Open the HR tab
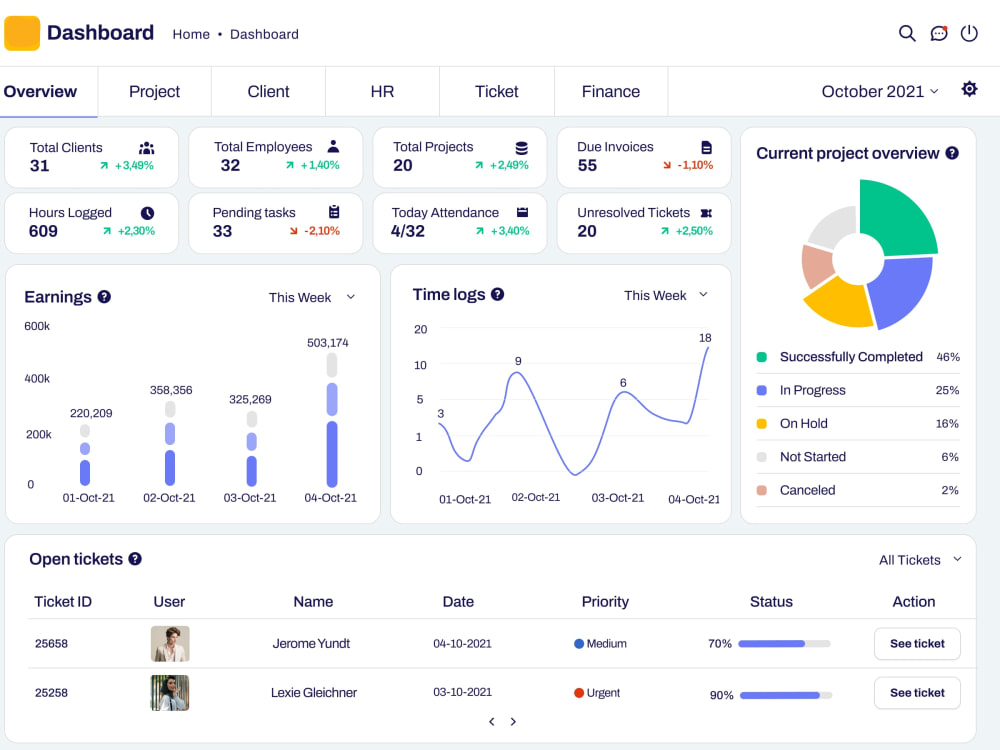 pos(382,91)
